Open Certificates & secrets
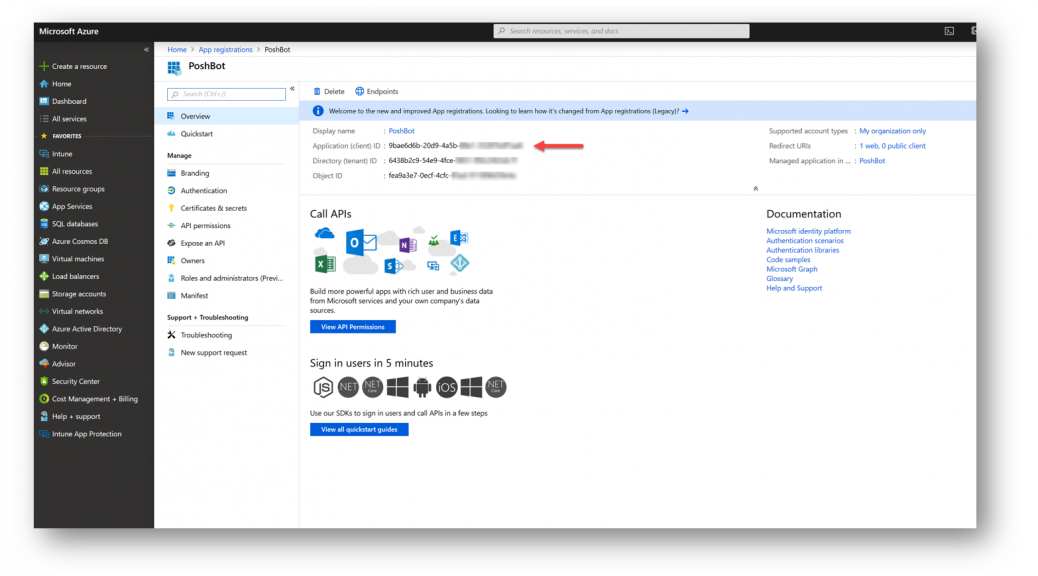This screenshot has width=1038, height=576. pyautogui.click(x=213, y=209)
